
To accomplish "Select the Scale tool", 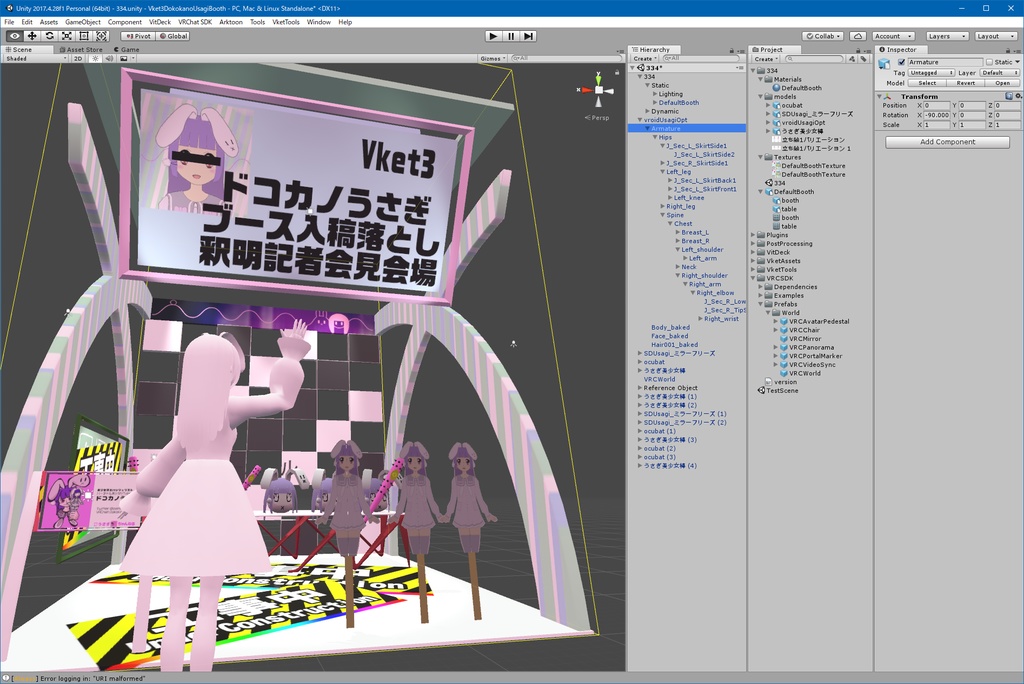I will [67, 36].
